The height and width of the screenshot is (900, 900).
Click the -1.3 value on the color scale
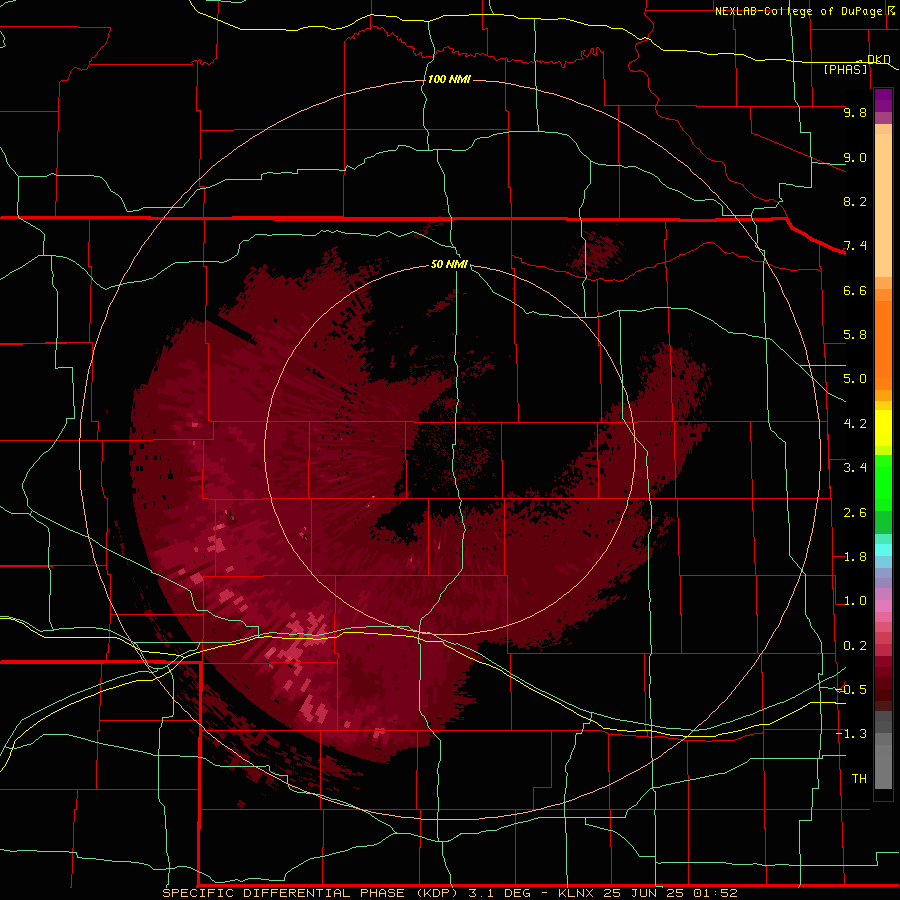(851, 734)
